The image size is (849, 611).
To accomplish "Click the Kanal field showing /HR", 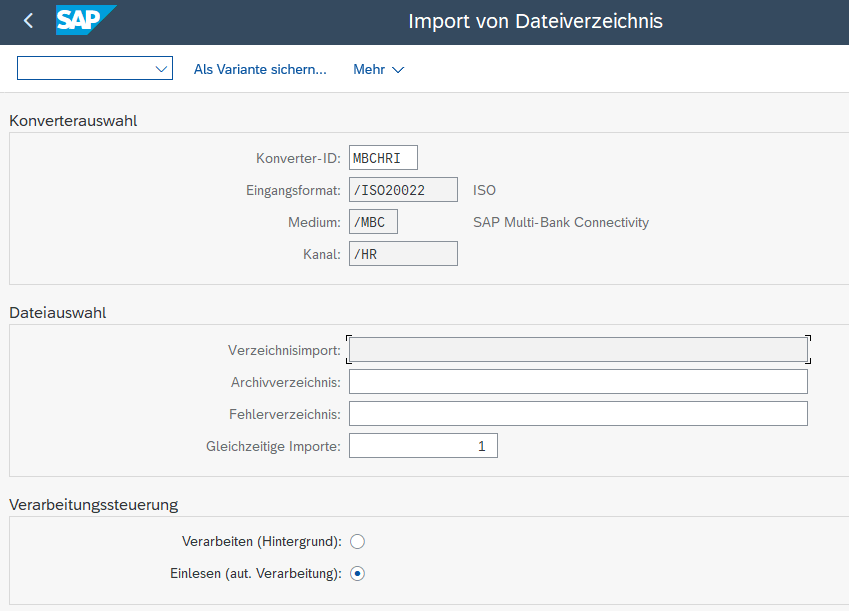I will point(403,254).
